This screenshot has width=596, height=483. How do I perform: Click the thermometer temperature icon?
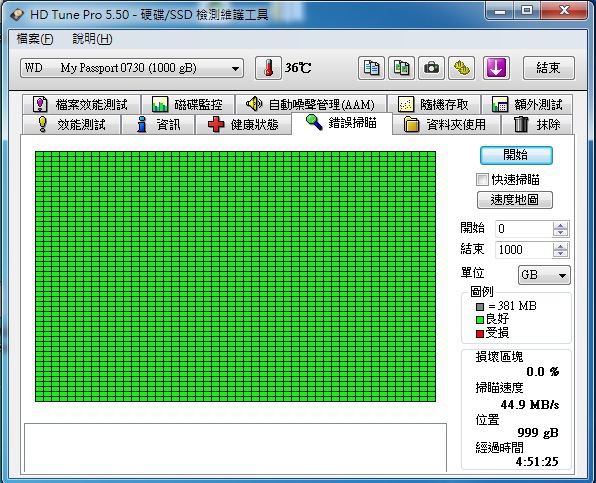(268, 68)
